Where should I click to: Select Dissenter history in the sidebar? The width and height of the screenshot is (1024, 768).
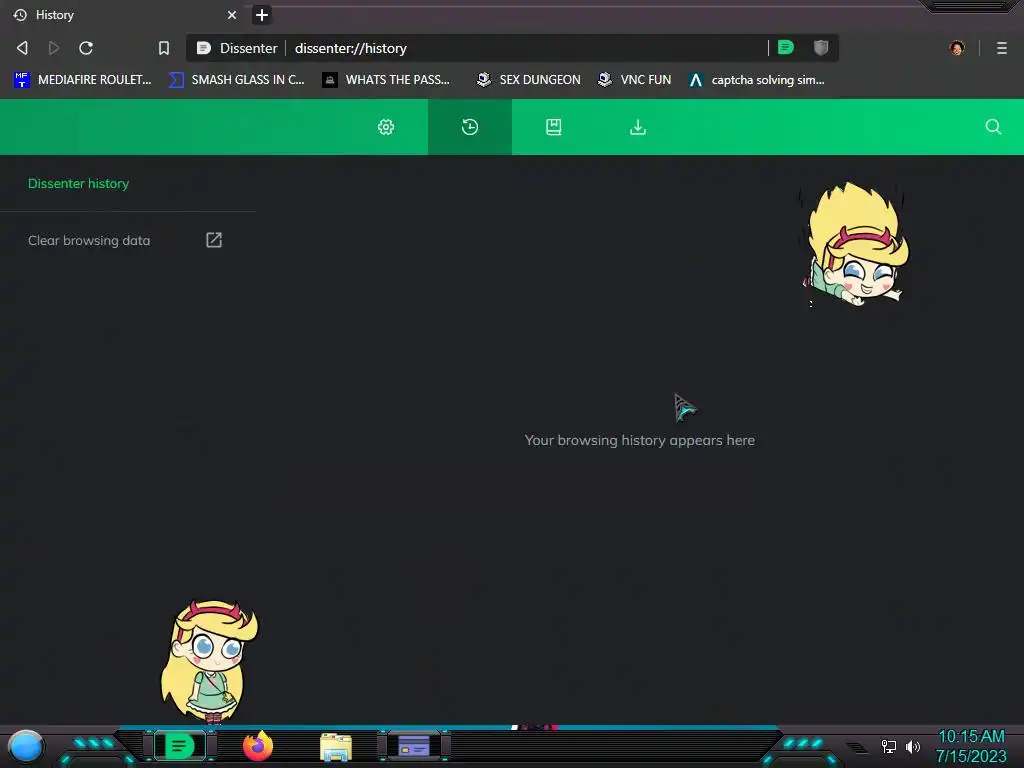pyautogui.click(x=78, y=184)
